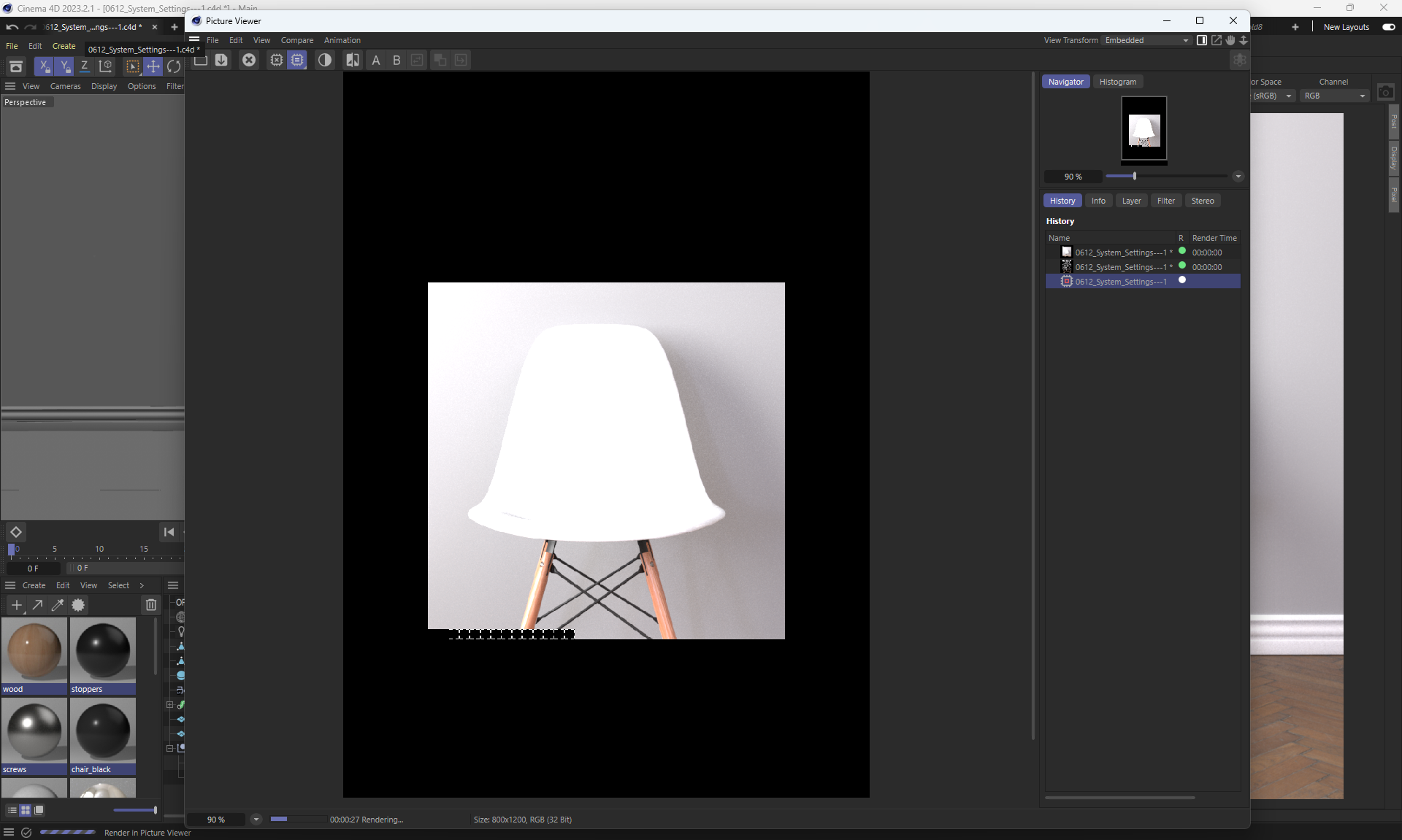Select the wood material thumbnail

click(x=34, y=650)
